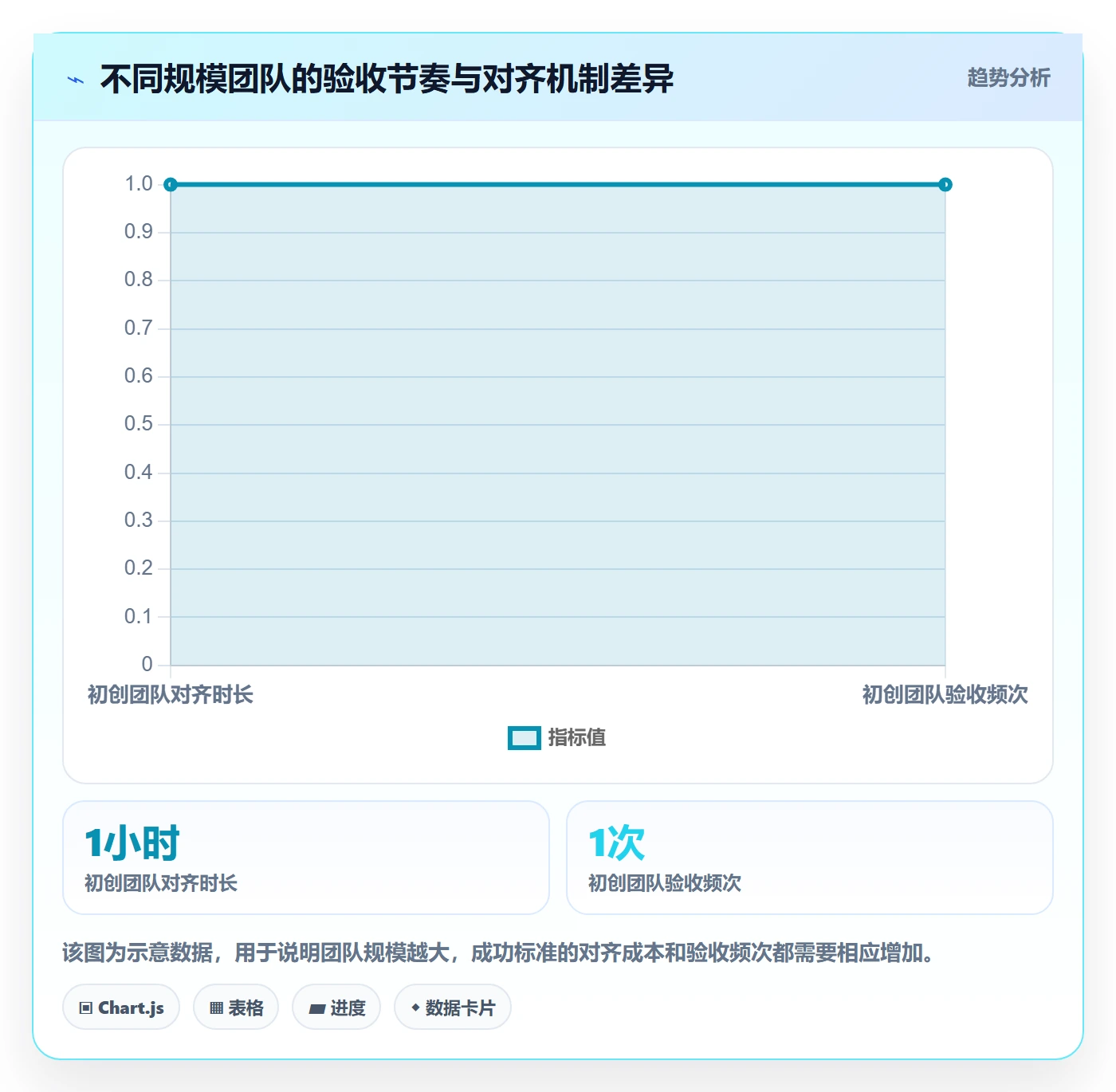Click the 指标值 legend label
This screenshot has height=1092, width=1116.
(x=577, y=738)
